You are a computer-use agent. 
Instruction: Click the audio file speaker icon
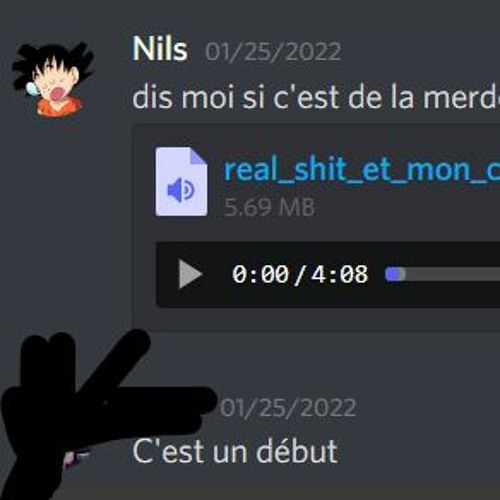(180, 190)
